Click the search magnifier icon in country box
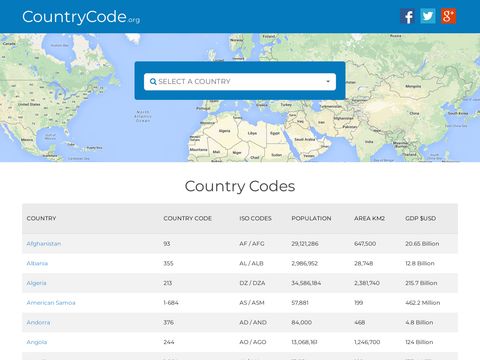 (153, 81)
